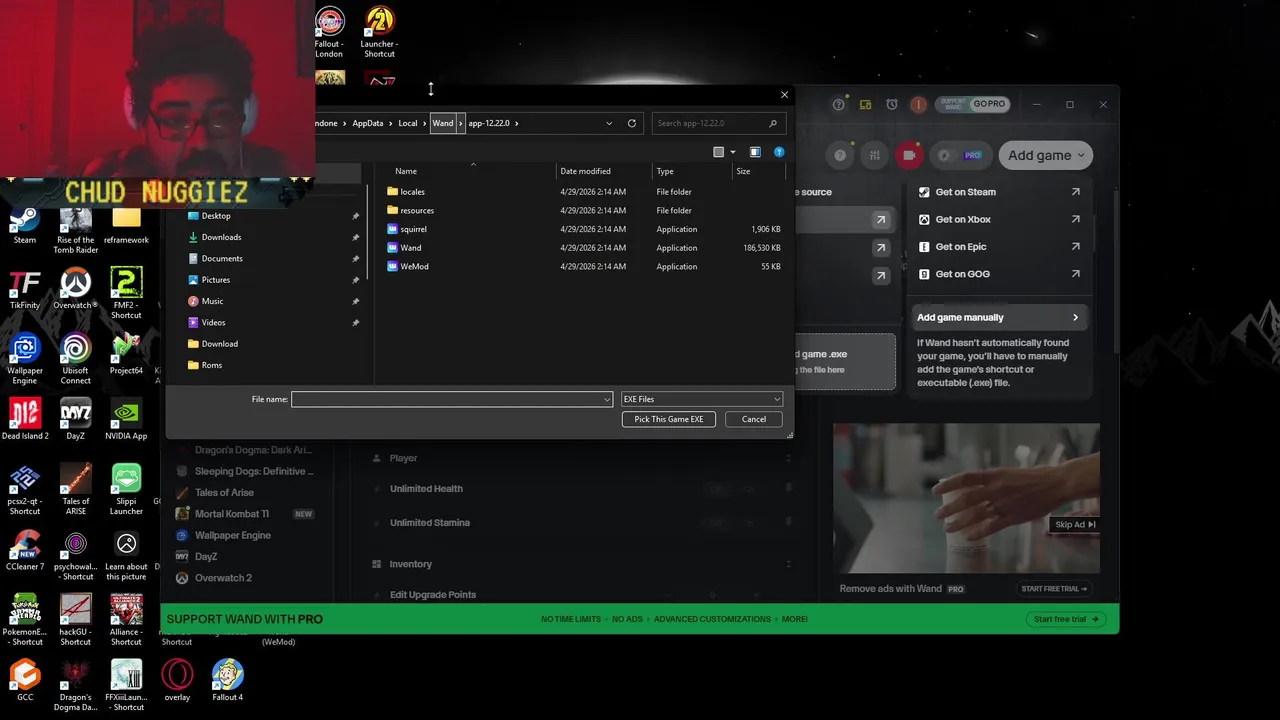Open Slippi Launcher desktop icon
This screenshot has height=720, width=1280.
pyautogui.click(x=126, y=490)
